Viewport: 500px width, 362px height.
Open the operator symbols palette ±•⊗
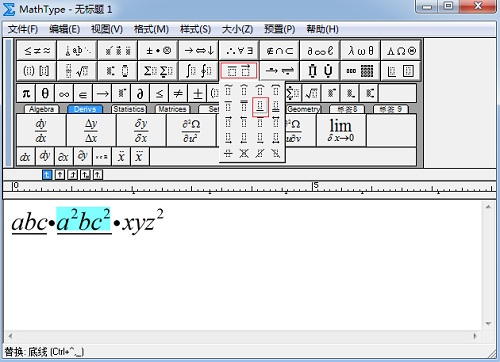pos(158,51)
